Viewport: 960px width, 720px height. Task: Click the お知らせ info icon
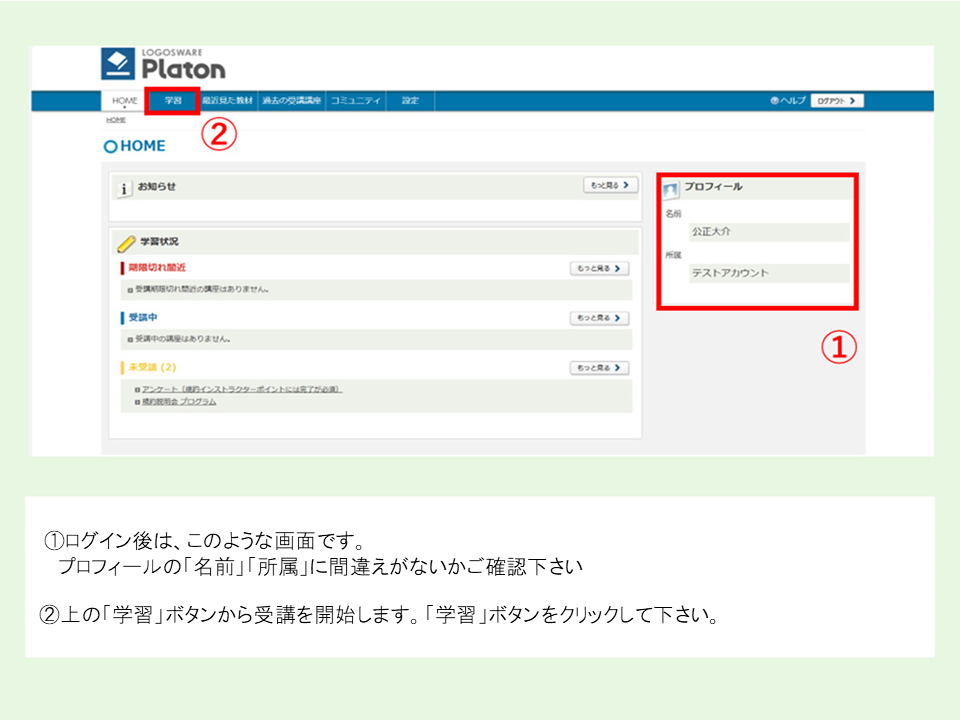[124, 188]
